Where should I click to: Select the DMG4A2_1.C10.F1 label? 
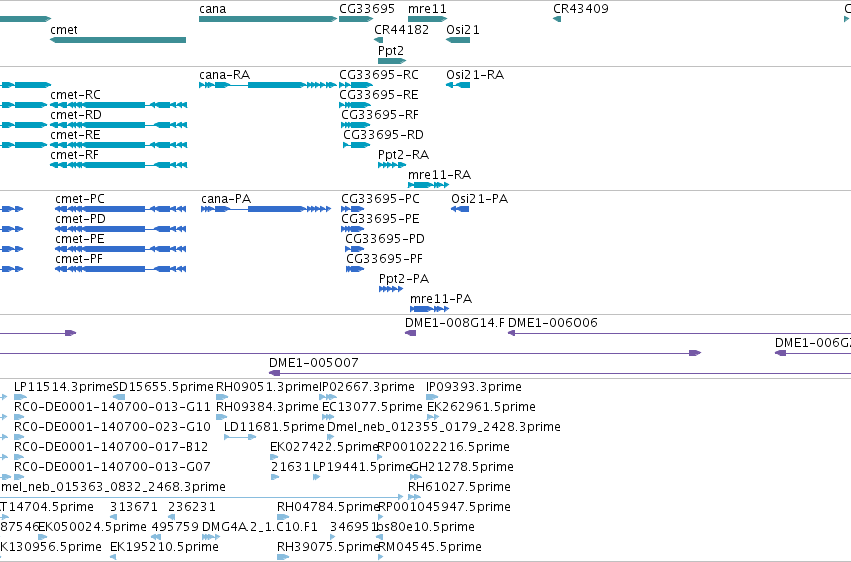click(x=260, y=528)
